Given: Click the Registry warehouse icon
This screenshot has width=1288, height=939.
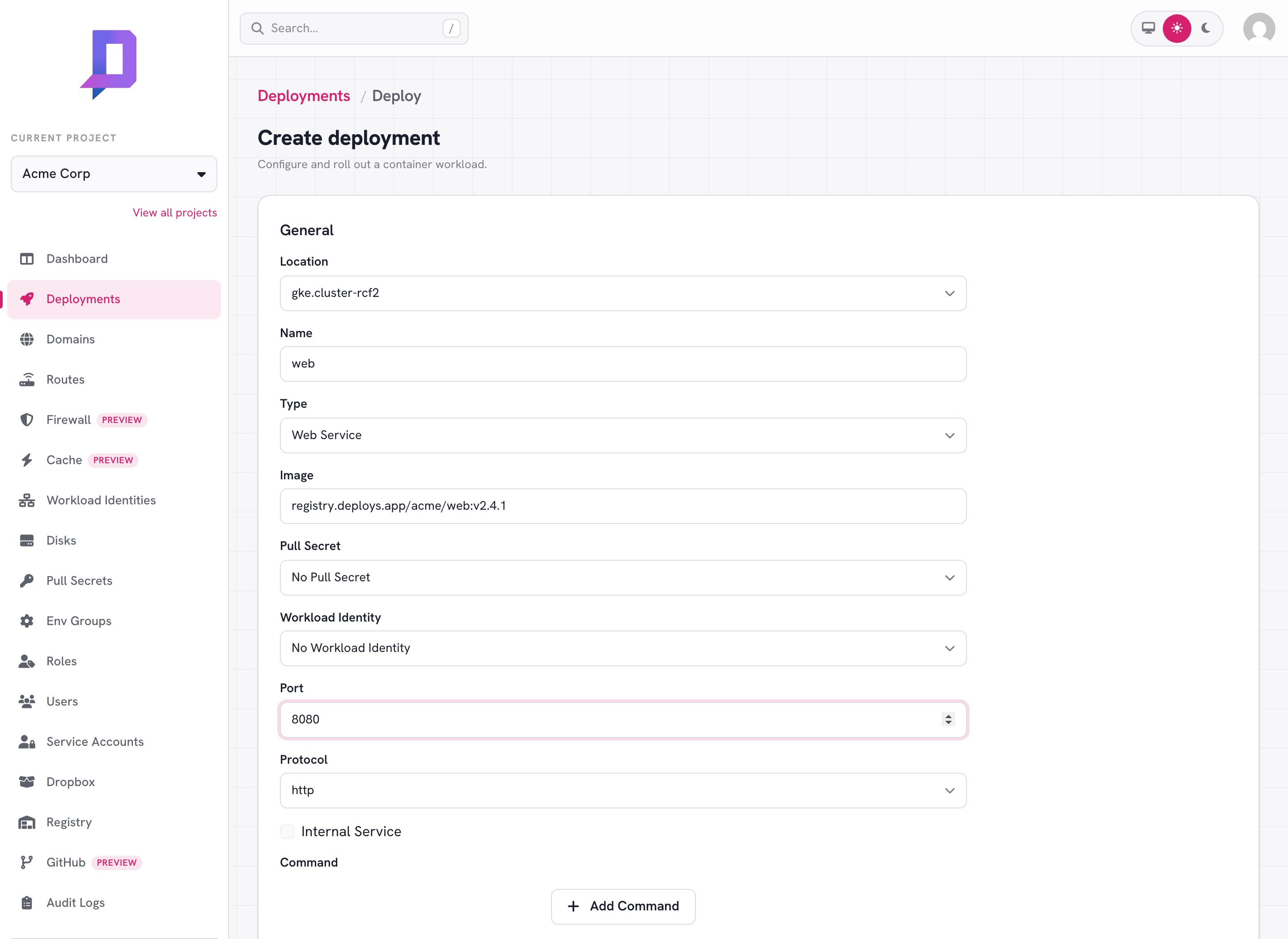Looking at the screenshot, I should pos(27,822).
